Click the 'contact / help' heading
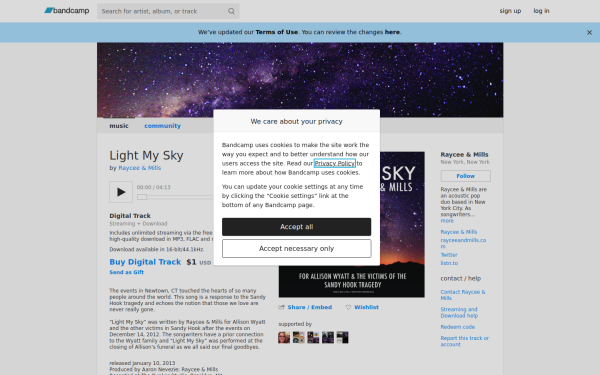 [x=461, y=279]
